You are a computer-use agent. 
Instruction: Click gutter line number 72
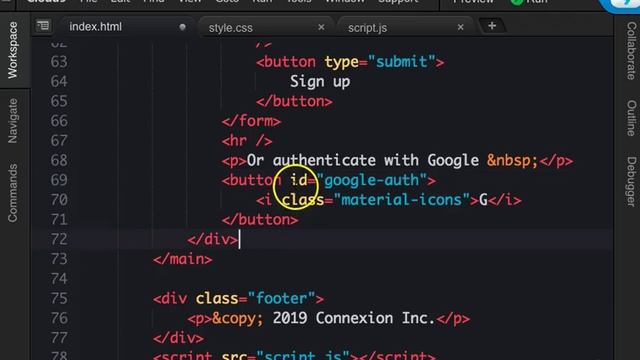coord(59,239)
